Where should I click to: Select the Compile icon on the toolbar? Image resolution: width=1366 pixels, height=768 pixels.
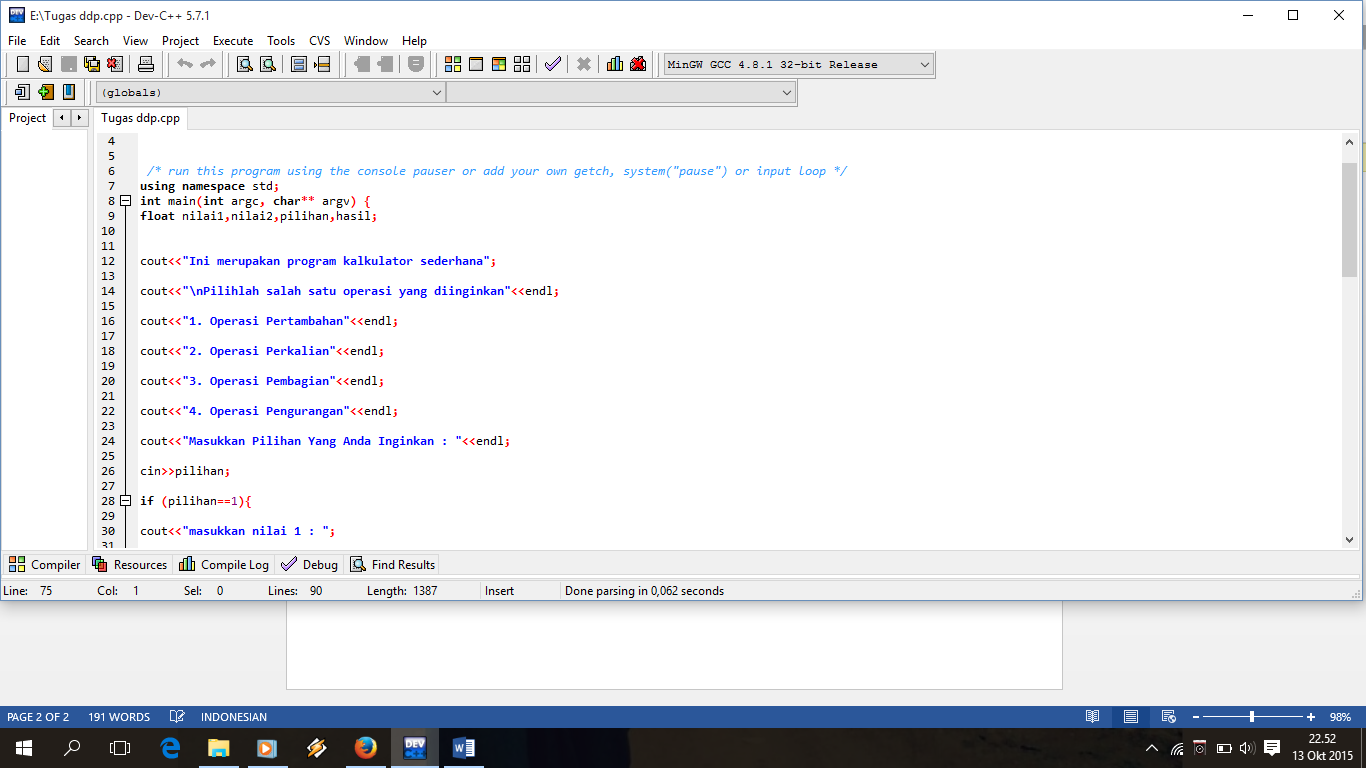coord(452,63)
